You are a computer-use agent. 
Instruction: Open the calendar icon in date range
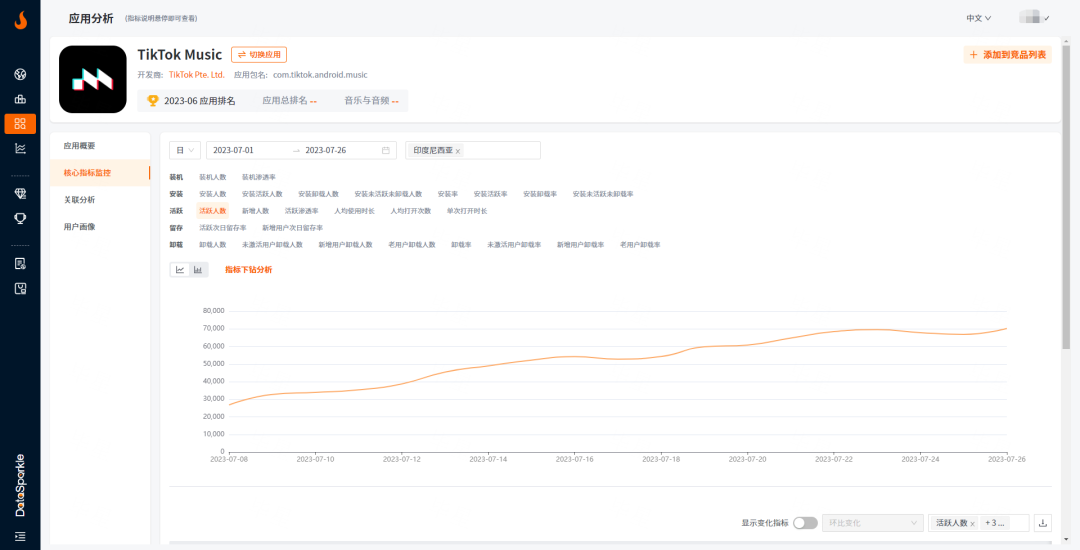pos(386,150)
